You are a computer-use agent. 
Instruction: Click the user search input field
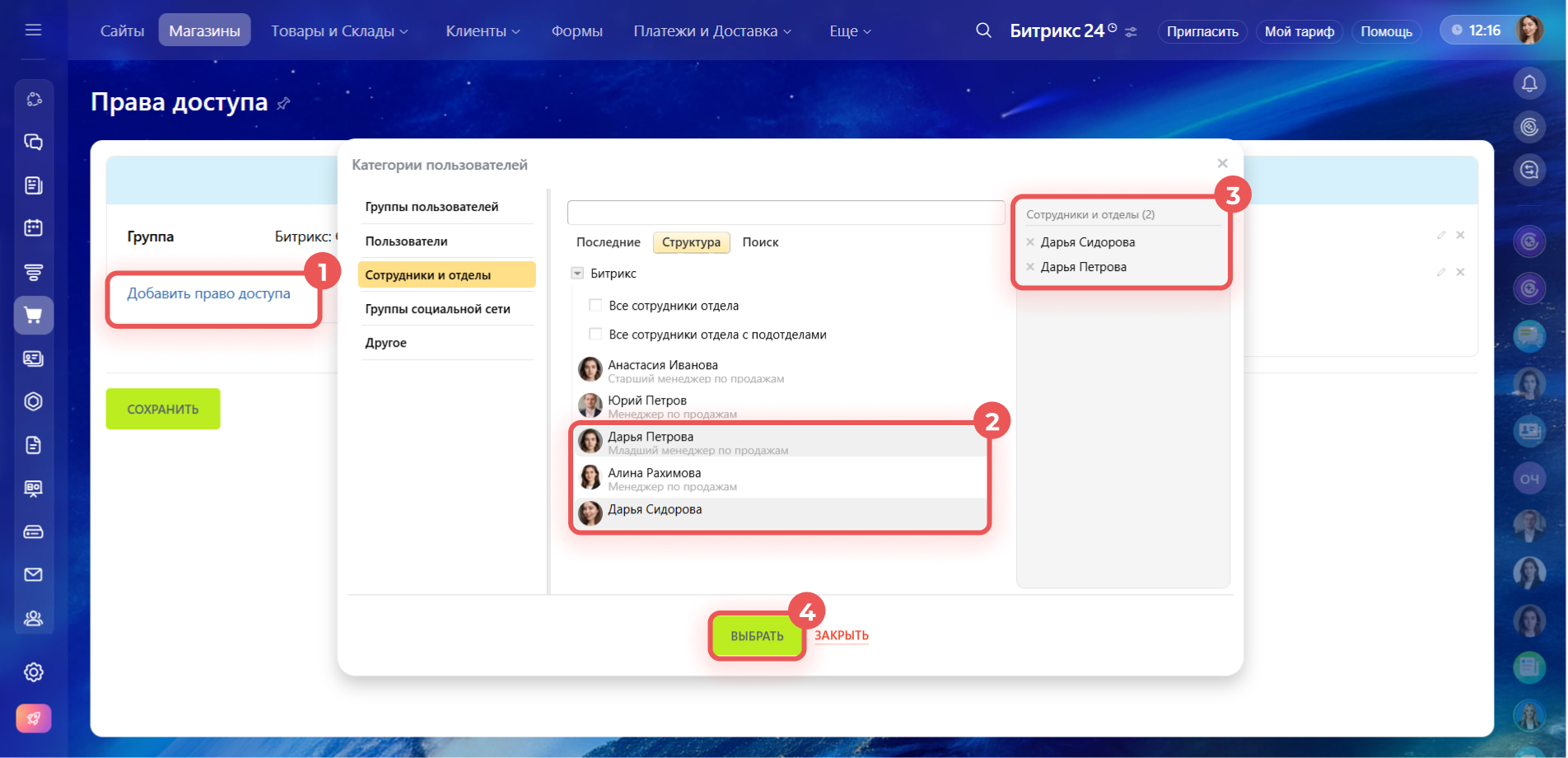pos(786,213)
